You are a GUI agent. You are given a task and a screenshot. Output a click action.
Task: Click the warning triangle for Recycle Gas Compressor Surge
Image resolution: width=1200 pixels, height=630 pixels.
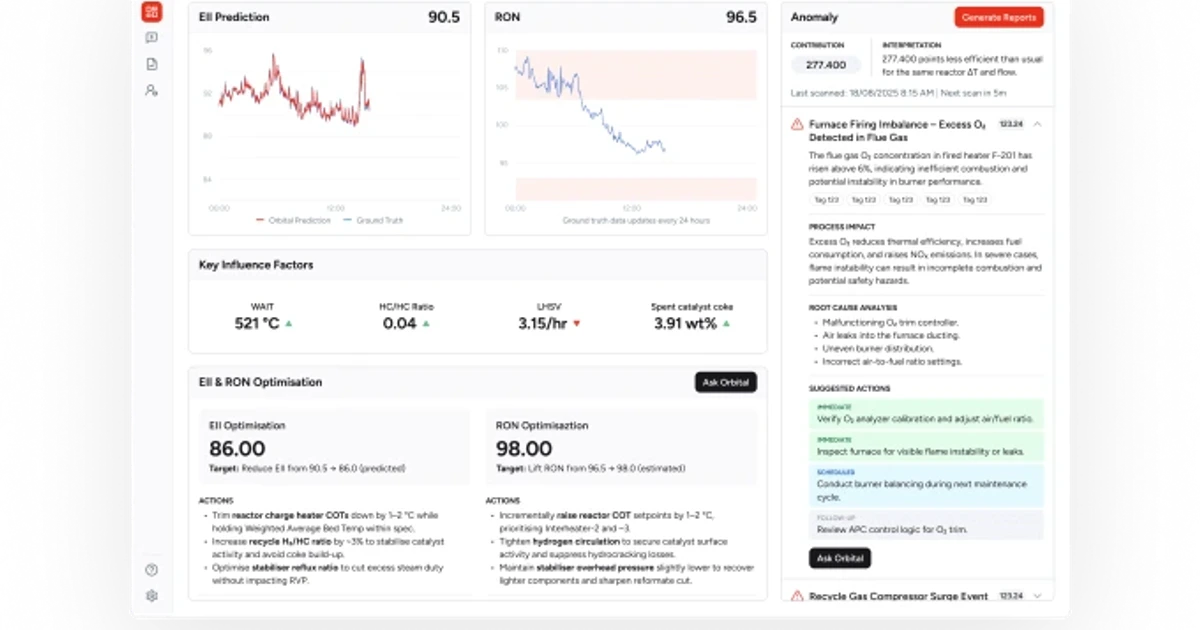click(x=797, y=596)
